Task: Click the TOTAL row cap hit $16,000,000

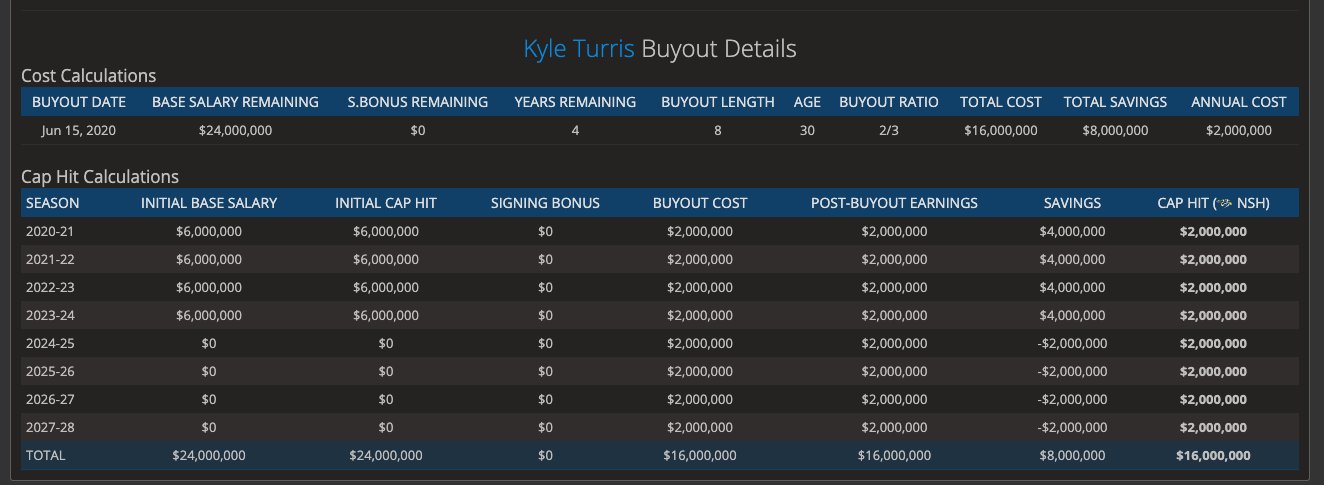Action: coord(1213,455)
